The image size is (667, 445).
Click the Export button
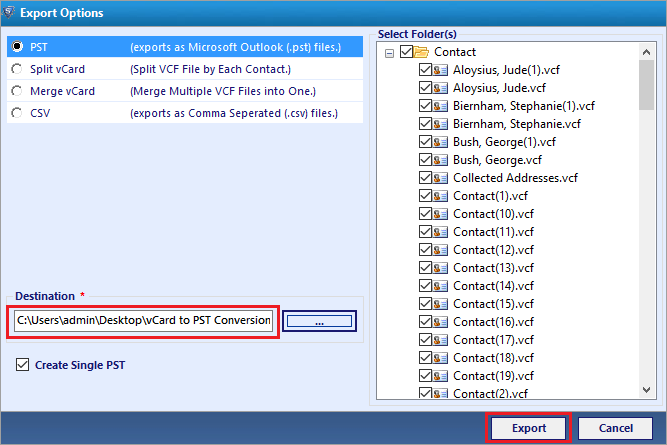tap(528, 428)
